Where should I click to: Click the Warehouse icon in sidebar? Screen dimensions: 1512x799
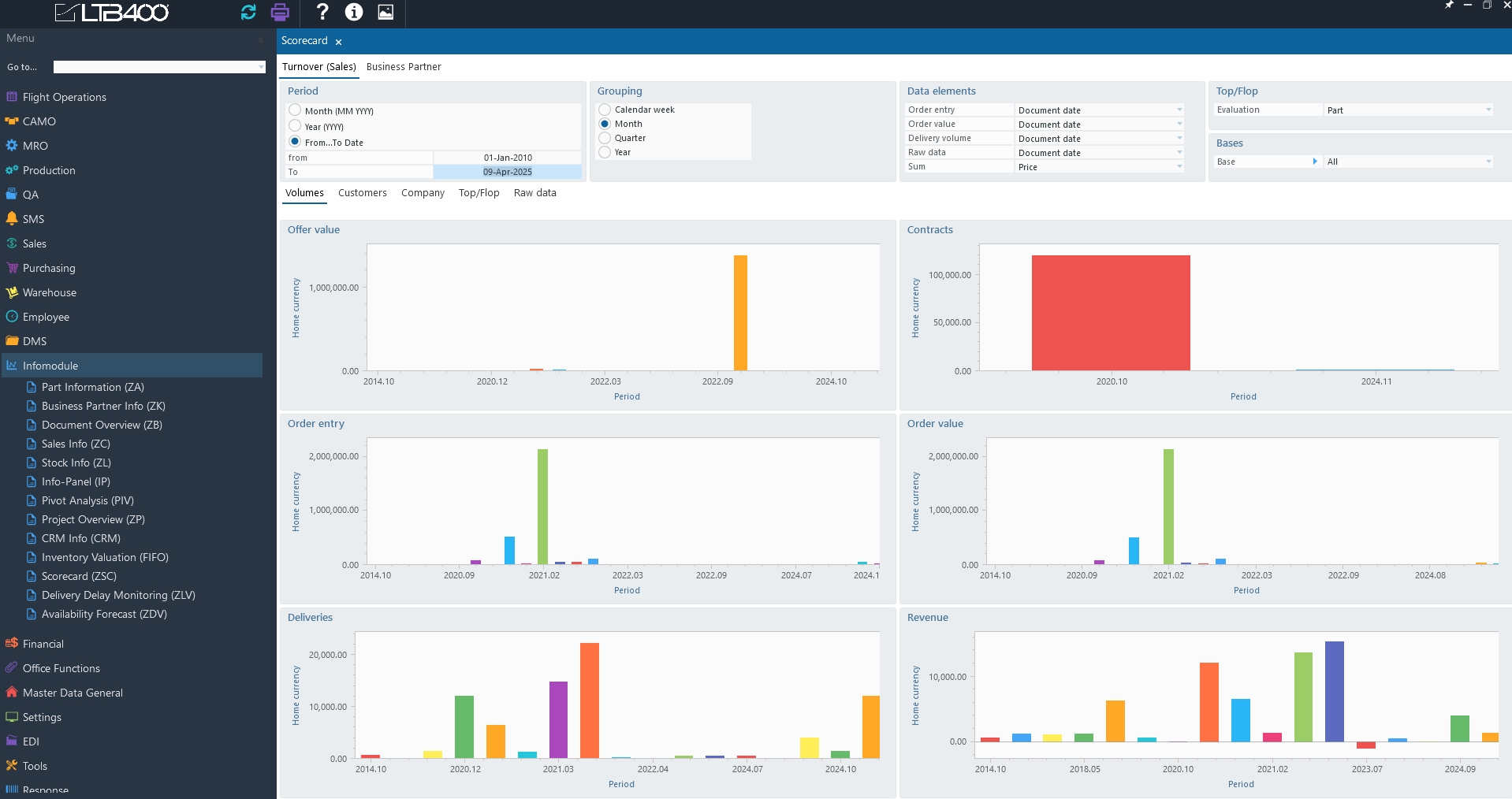tap(12, 292)
